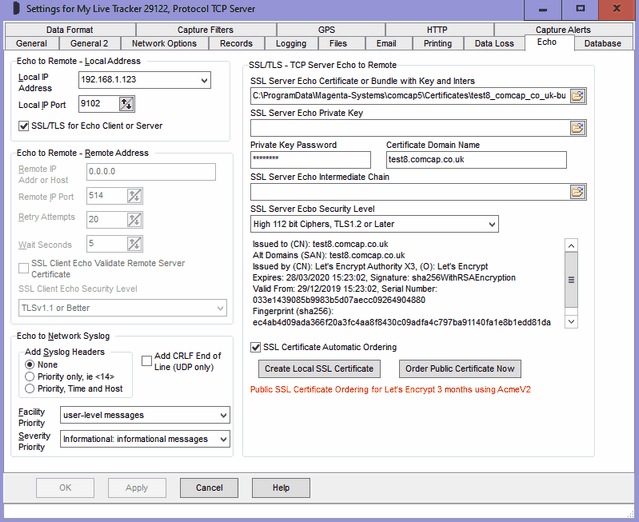
Task: Select Priority, Time and Host radio option
Action: 31,388
